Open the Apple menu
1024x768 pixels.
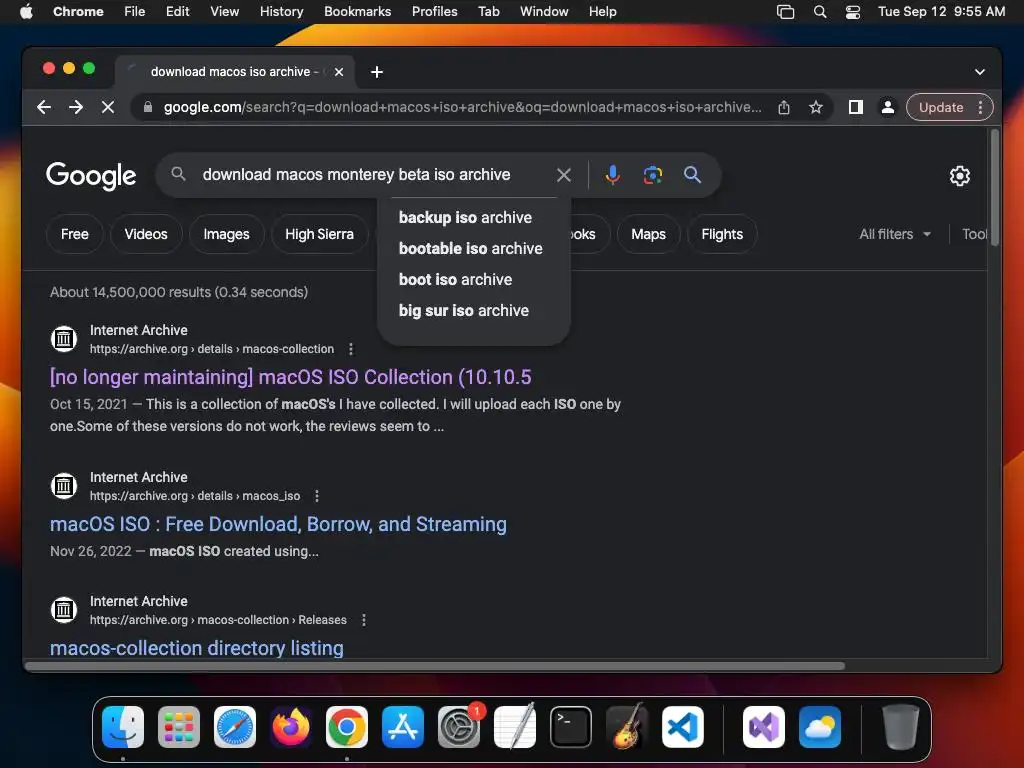click(x=26, y=11)
